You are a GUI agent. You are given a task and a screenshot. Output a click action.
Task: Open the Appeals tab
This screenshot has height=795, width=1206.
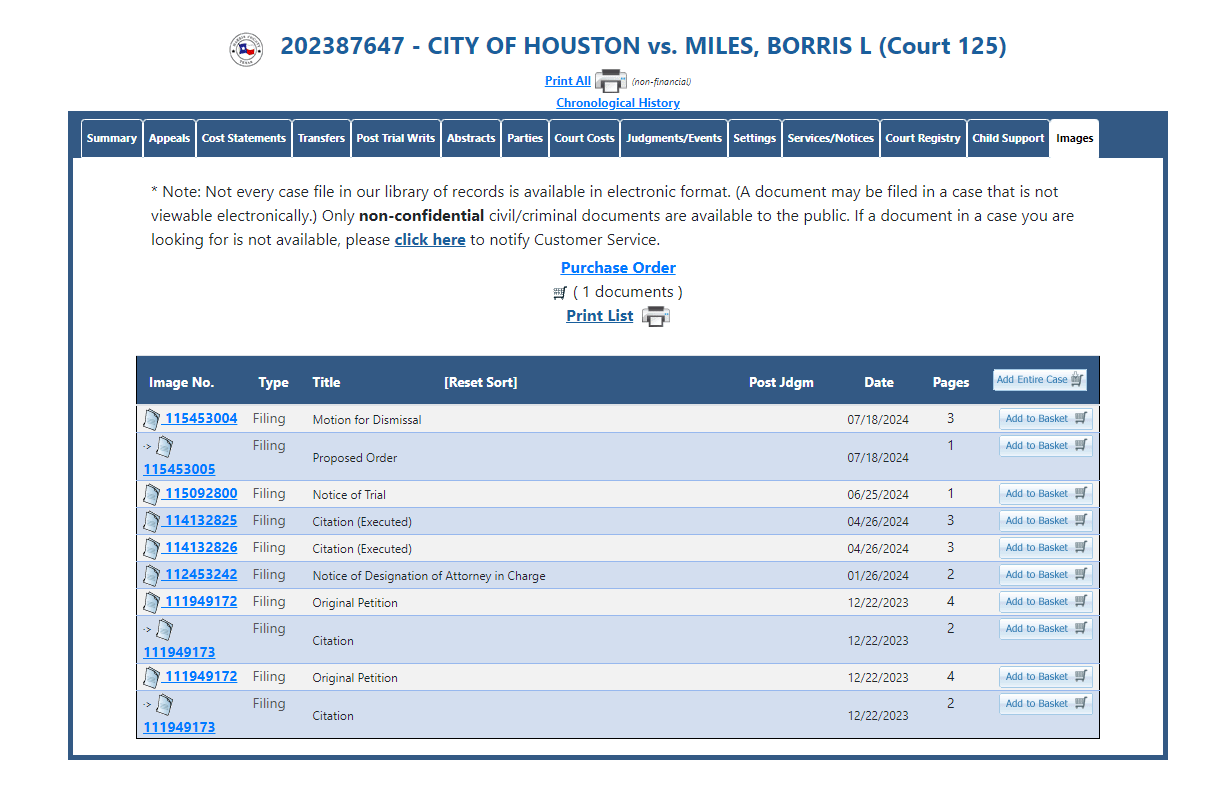click(169, 138)
